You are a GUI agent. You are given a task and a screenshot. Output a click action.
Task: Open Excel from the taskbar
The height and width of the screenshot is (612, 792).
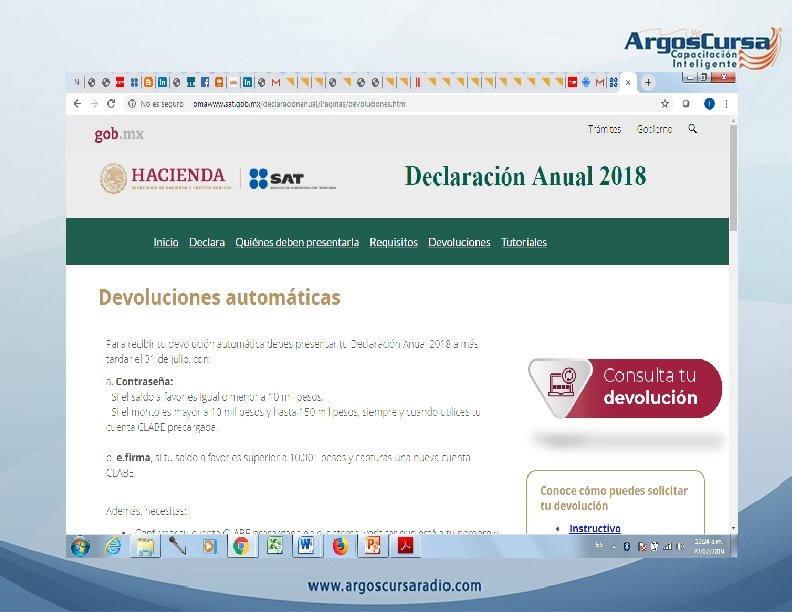coord(274,546)
